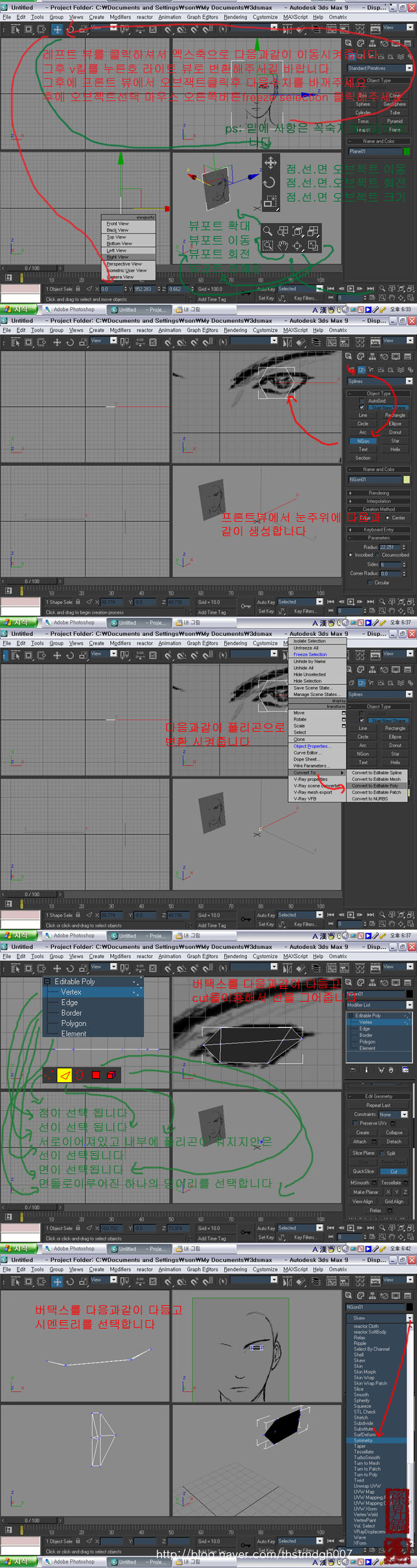Screen dimensions: 417x1568
Task: Toggle the Split checkbox beside Slice Plane
Action: (x=382, y=1153)
